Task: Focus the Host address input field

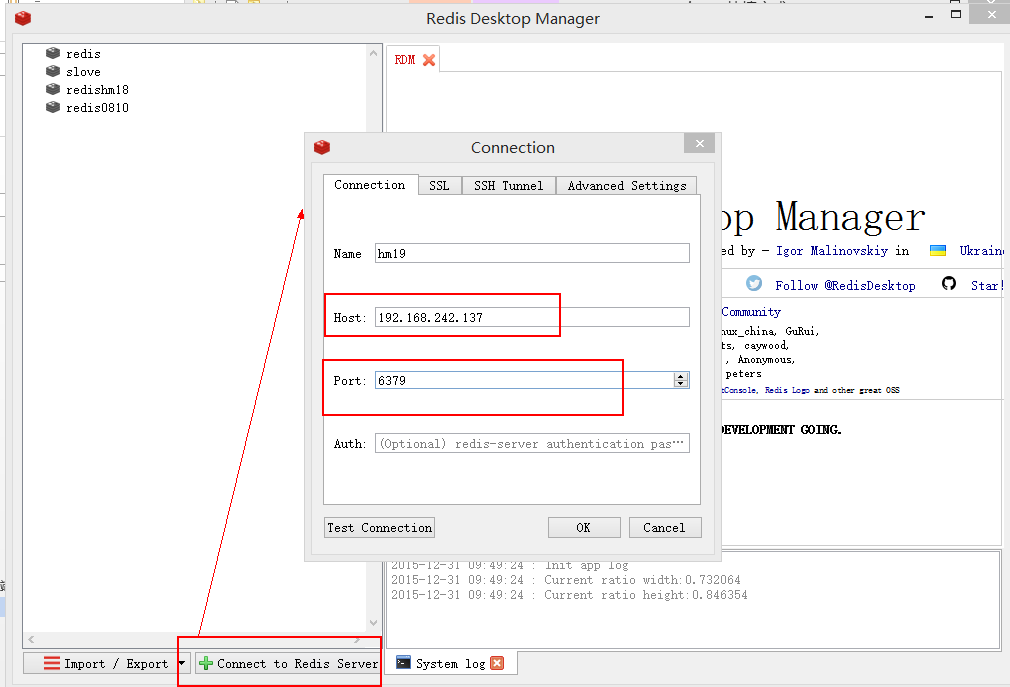Action: click(x=532, y=317)
